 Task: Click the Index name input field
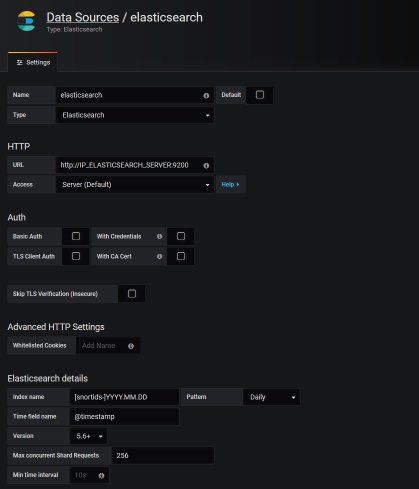[124, 397]
